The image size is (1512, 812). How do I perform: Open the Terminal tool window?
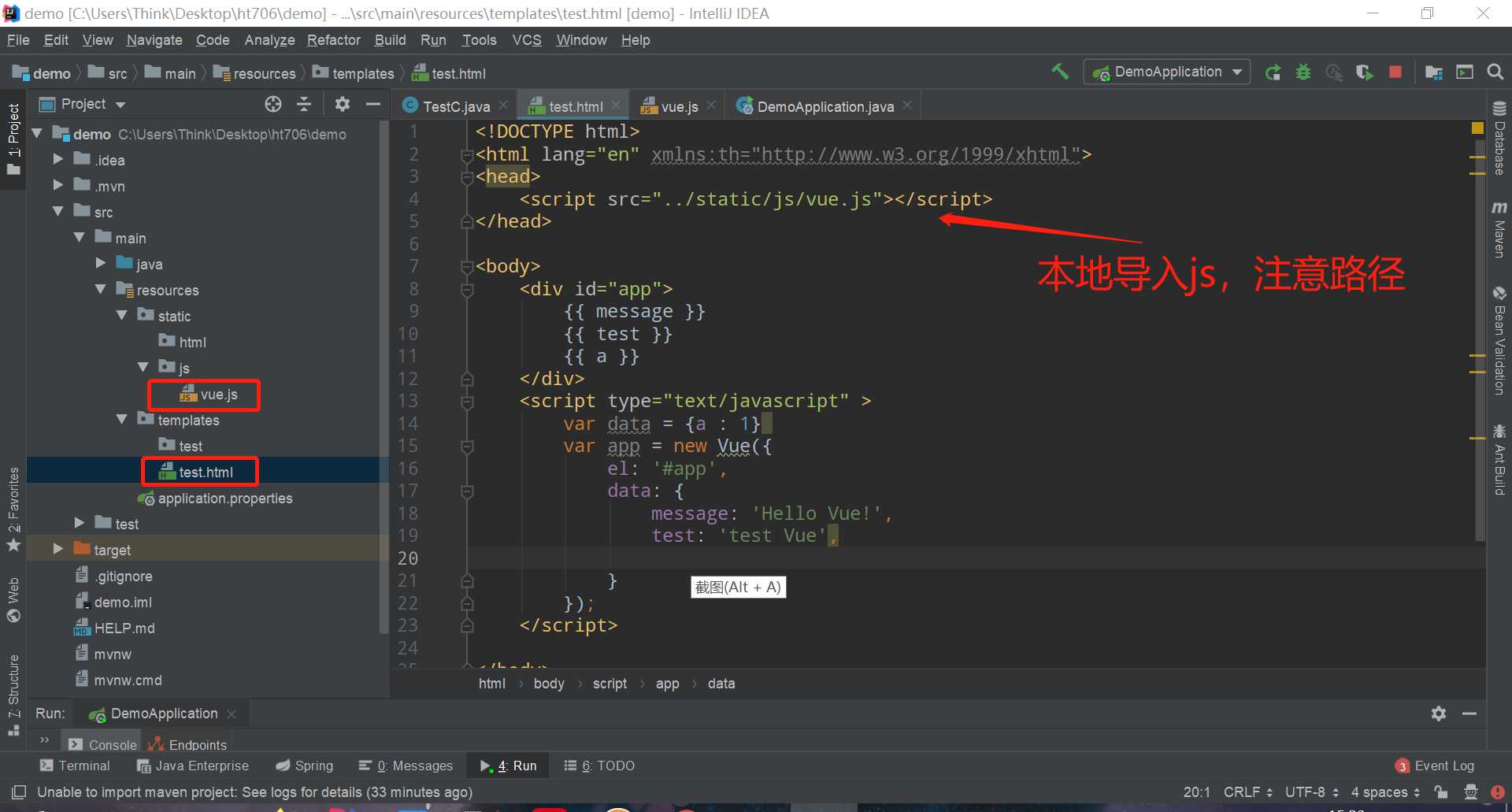75,766
